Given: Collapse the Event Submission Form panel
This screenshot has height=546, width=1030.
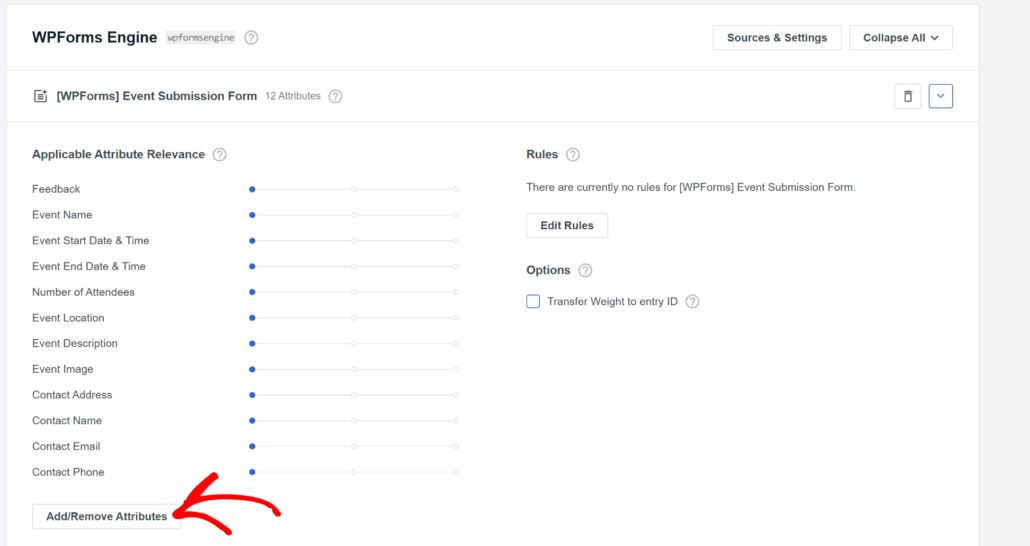Looking at the screenshot, I should [940, 96].
